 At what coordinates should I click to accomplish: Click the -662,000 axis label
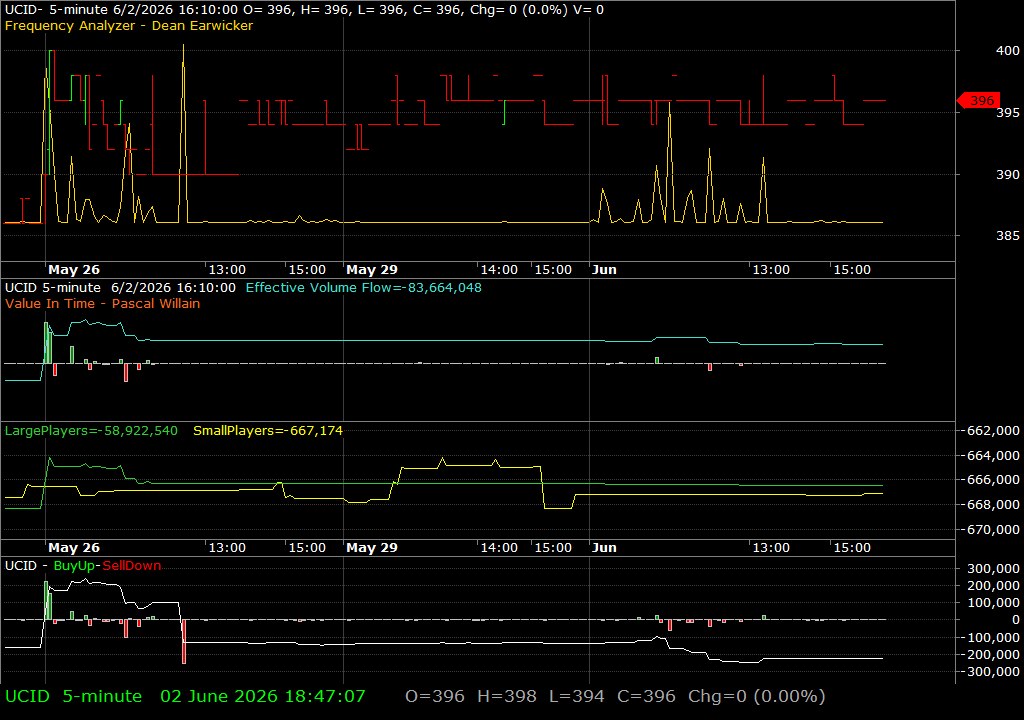(989, 431)
